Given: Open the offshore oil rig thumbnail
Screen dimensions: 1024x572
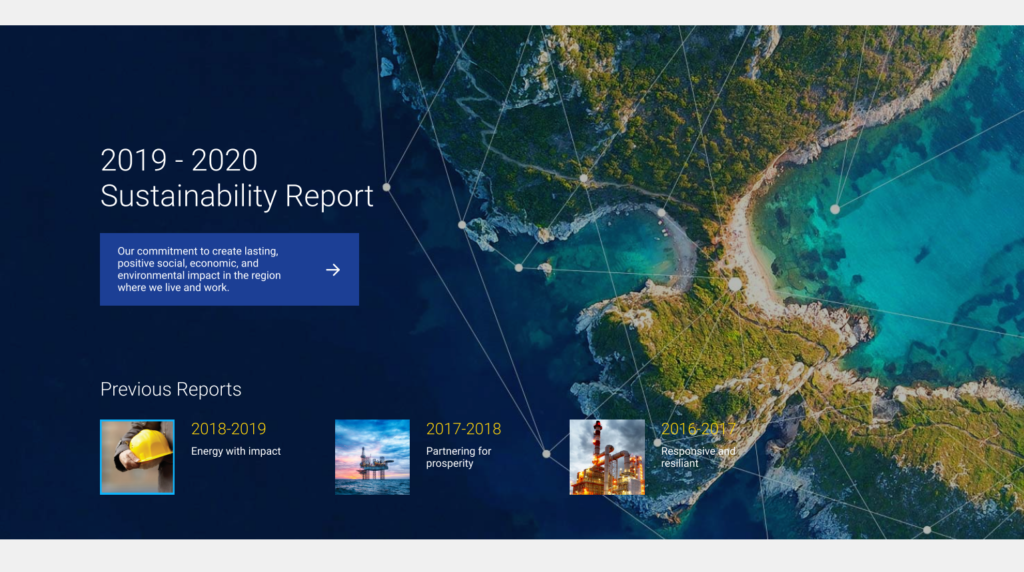Looking at the screenshot, I should click(372, 457).
